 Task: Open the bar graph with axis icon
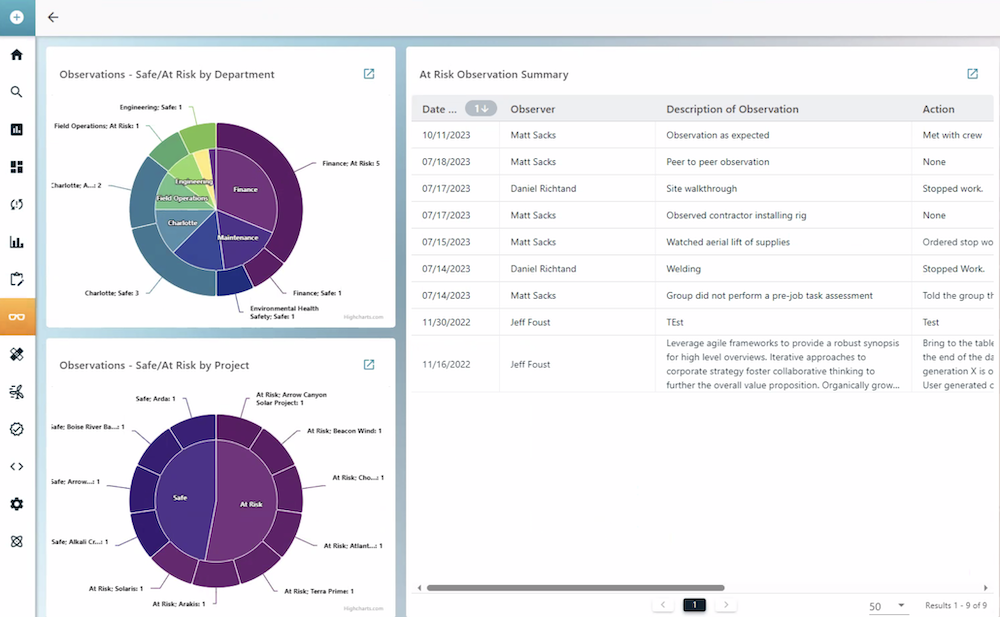click(x=17, y=242)
